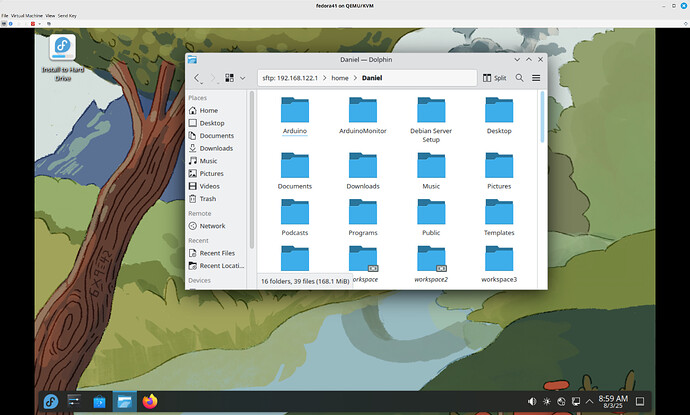690x415 pixels.
Task: Click the Search magnifier icon in Dolphin
Action: (519, 77)
